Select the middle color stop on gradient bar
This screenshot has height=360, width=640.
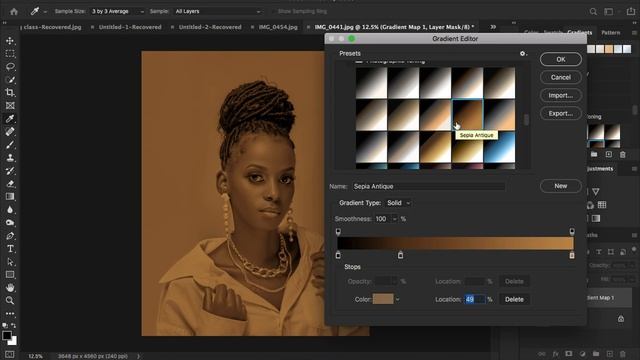pyautogui.click(x=400, y=256)
